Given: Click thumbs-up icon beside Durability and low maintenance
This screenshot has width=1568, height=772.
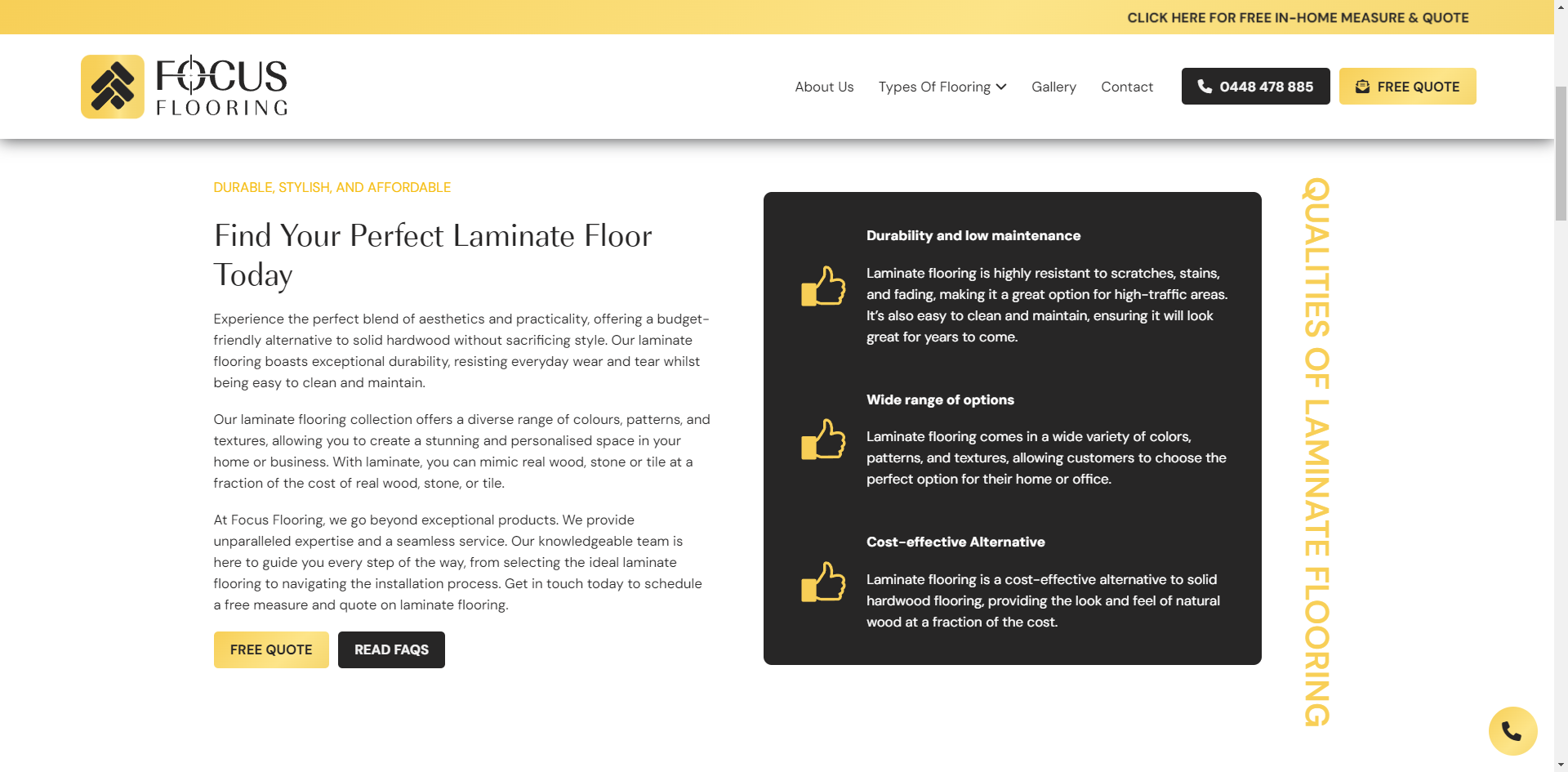Looking at the screenshot, I should pos(823,286).
